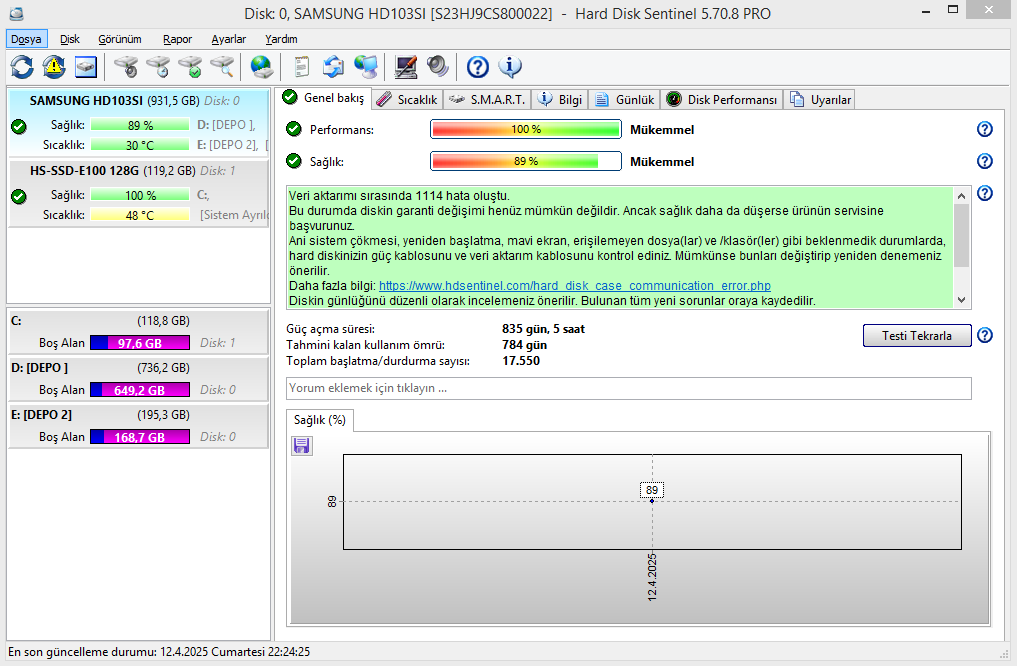Click the E: 168,7 GB free space bar
Screen dimensions: 1017x666
(x=140, y=437)
